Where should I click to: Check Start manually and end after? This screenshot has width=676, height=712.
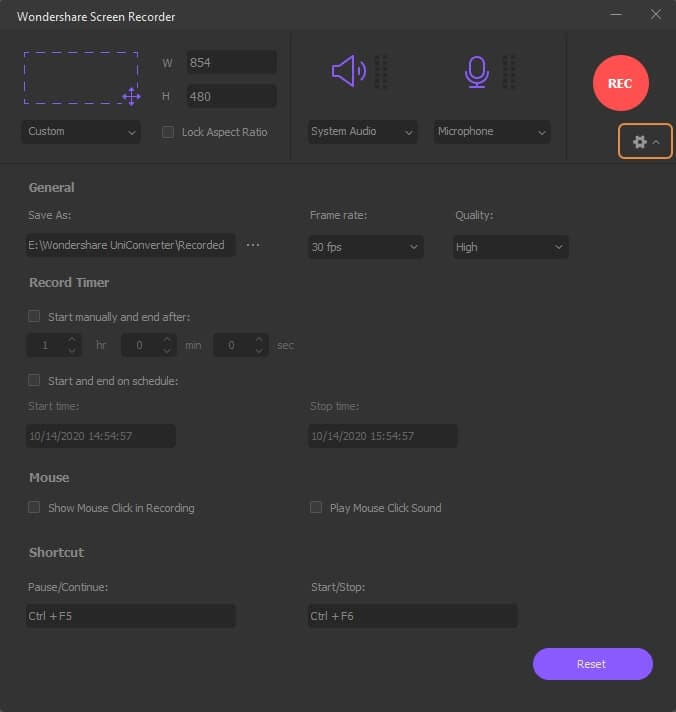[x=35, y=316]
